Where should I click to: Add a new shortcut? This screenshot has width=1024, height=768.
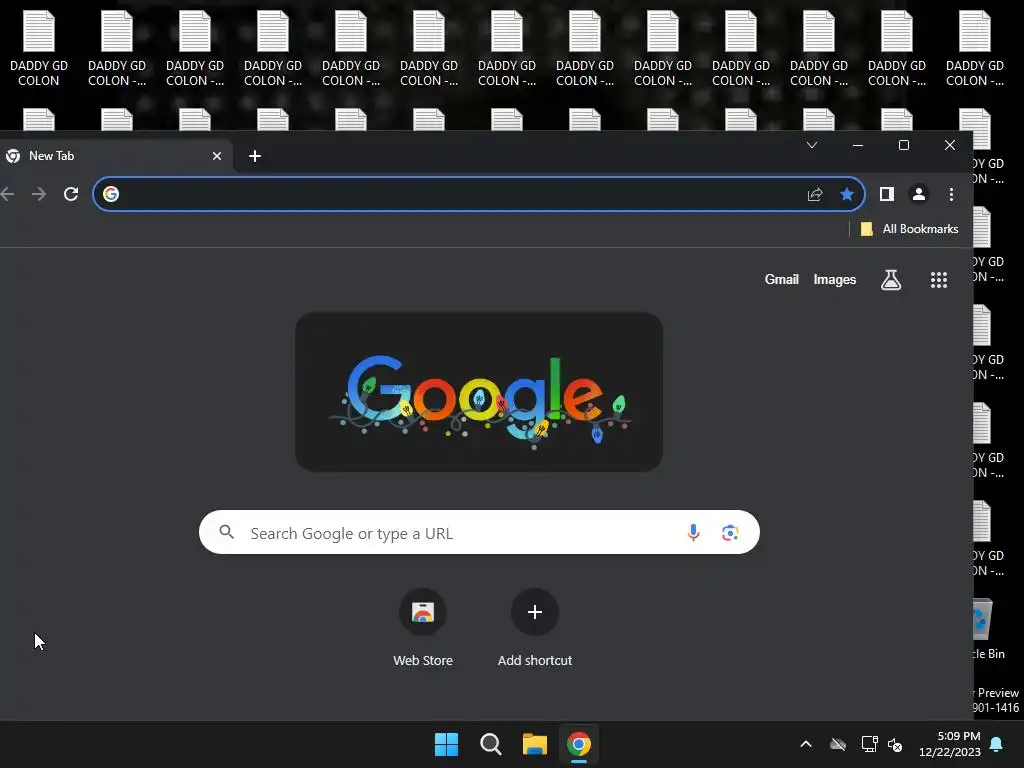pos(535,628)
